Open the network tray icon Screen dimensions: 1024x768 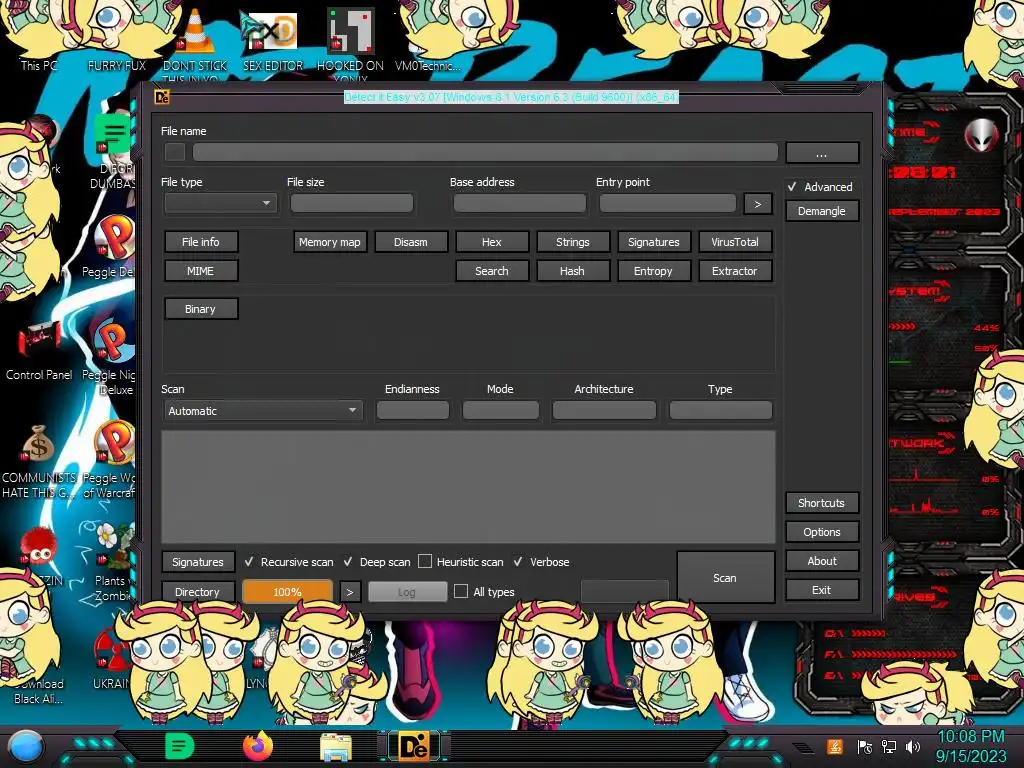coord(889,747)
